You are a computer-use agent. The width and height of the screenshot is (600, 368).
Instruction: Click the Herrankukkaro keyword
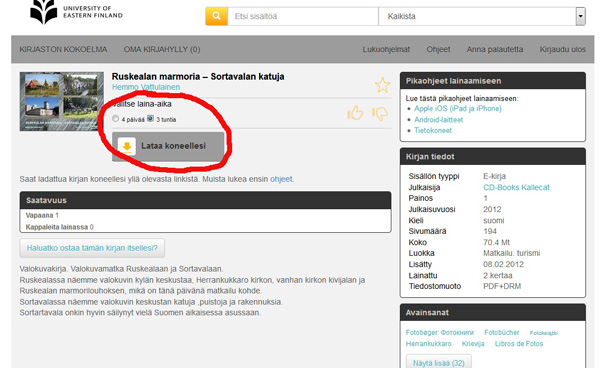tap(429, 344)
